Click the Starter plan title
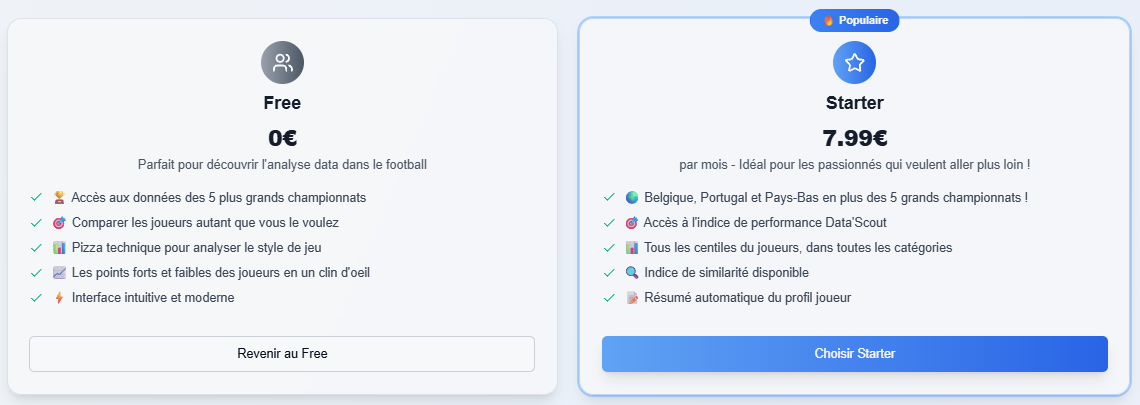 pyautogui.click(x=854, y=103)
